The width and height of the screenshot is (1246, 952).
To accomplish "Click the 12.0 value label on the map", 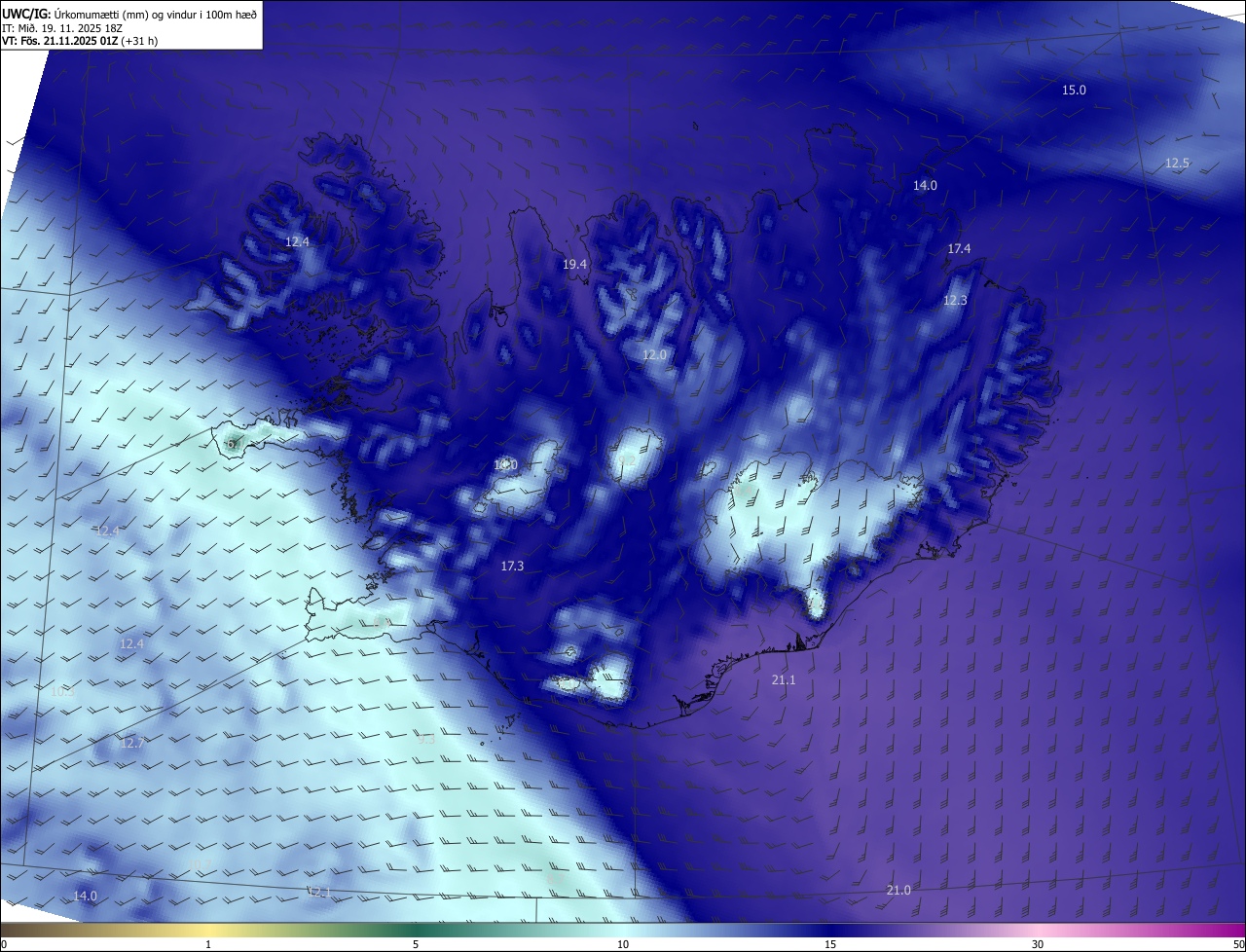I will (654, 355).
